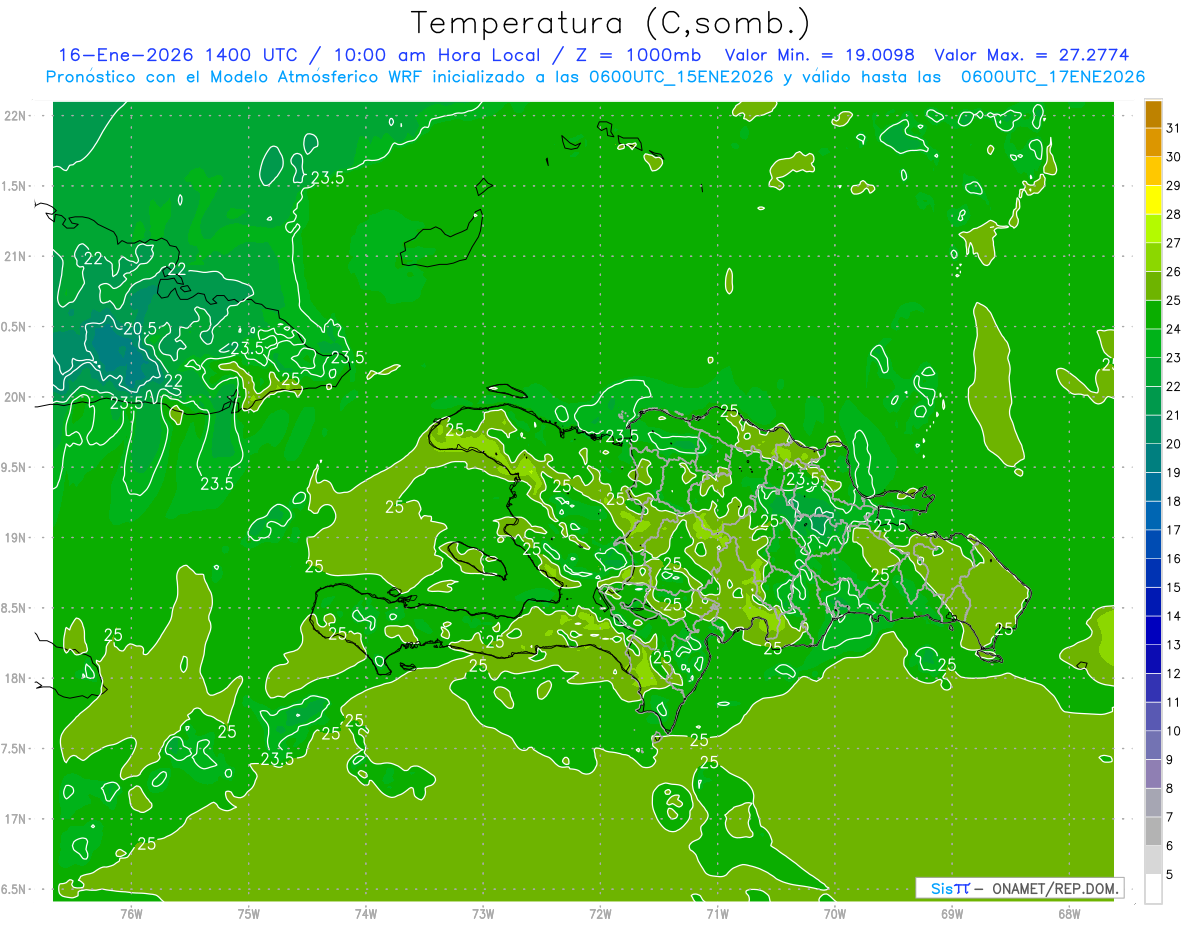Click the '24' legend scale label
The height and width of the screenshot is (927, 1200).
(x=1174, y=328)
